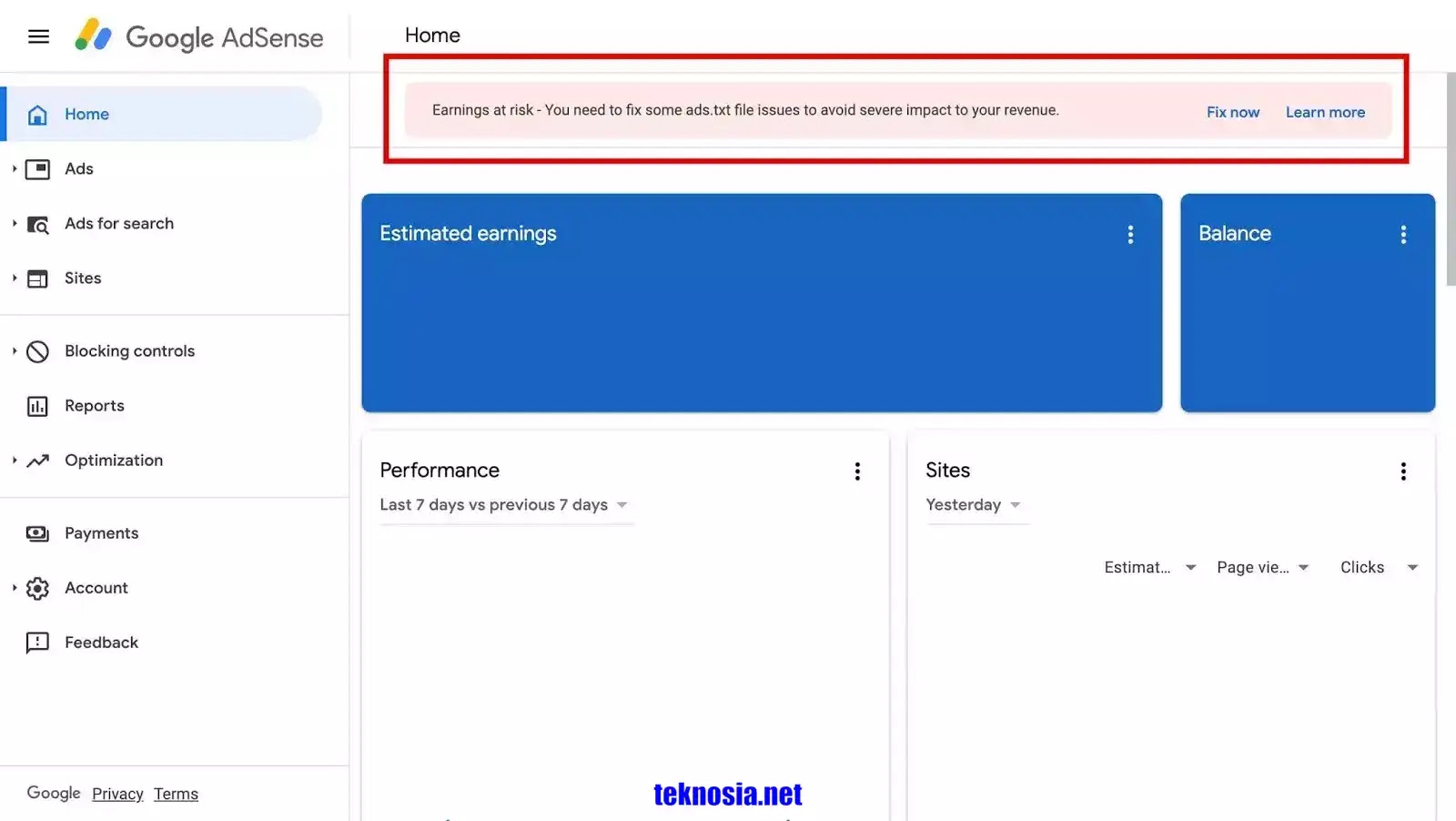This screenshot has width=1456, height=821.
Task: Open Performance card three-dot menu
Action: [x=857, y=471]
